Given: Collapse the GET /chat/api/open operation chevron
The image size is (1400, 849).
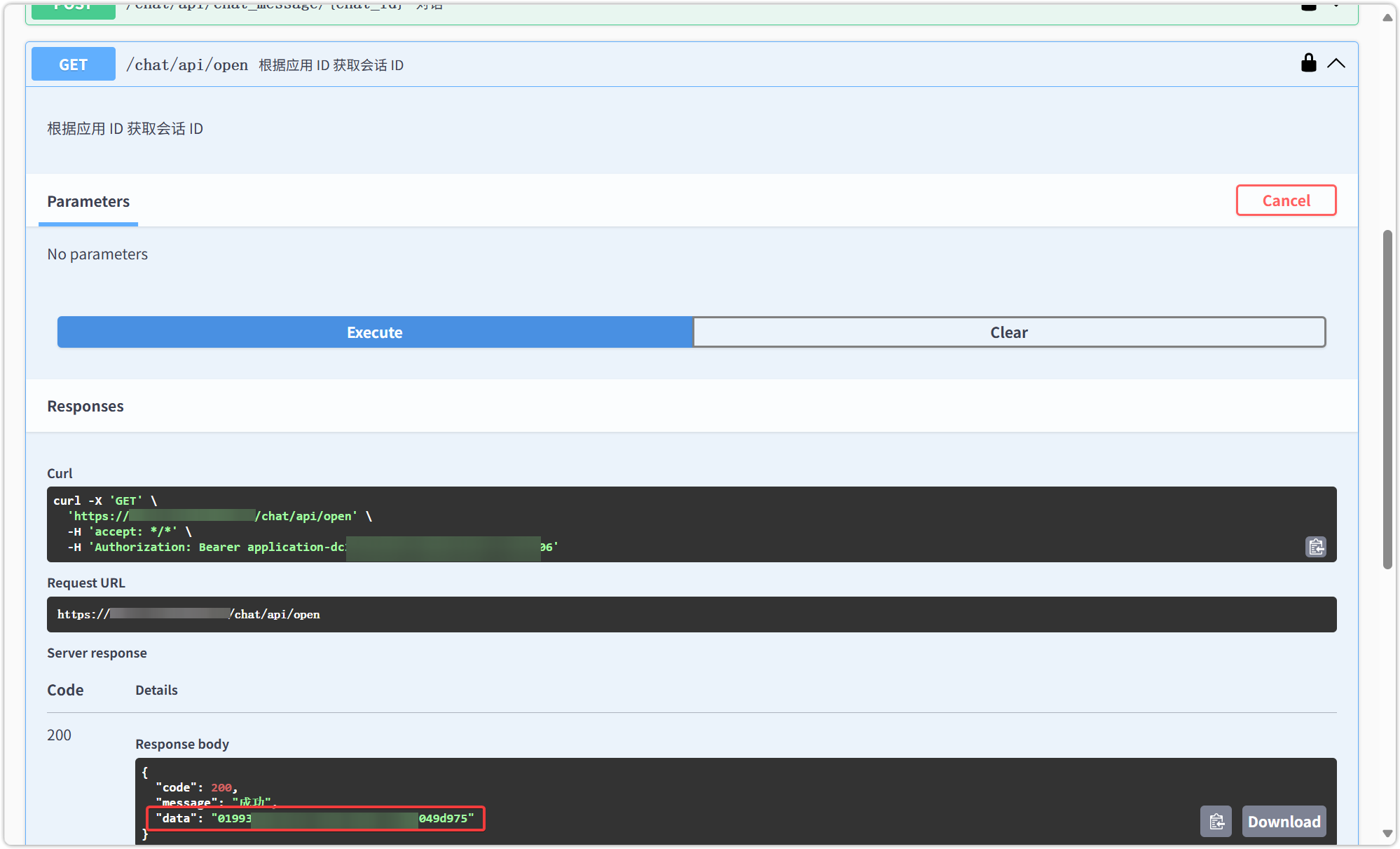Looking at the screenshot, I should point(1336,63).
